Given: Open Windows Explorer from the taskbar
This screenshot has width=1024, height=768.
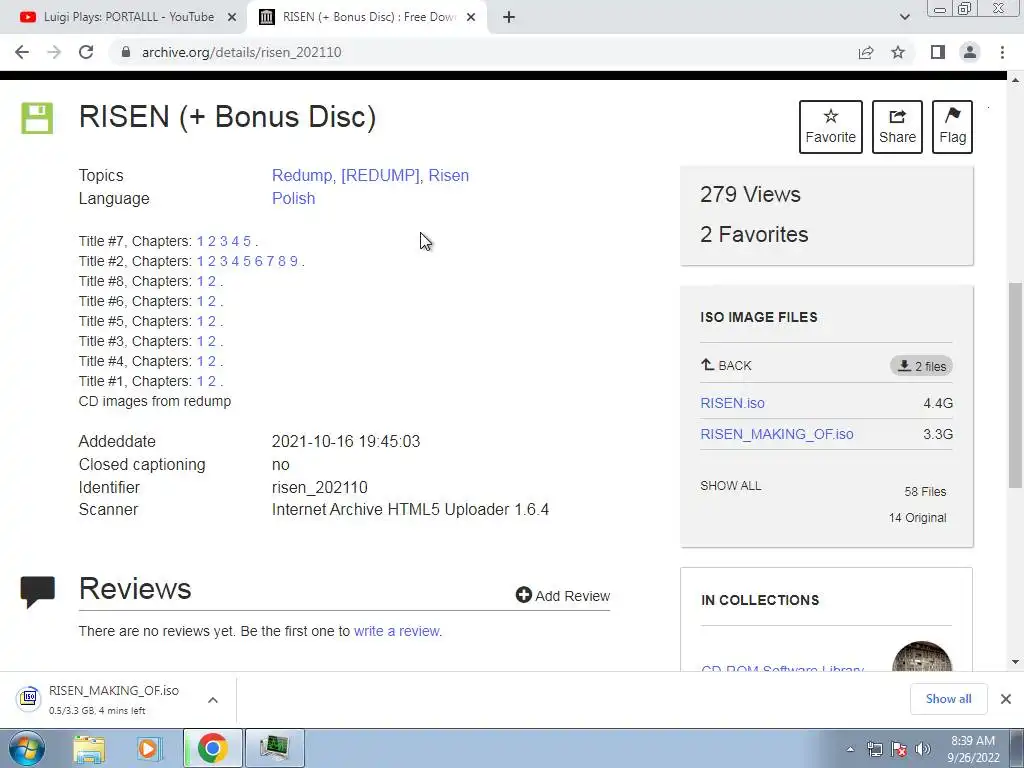Looking at the screenshot, I should click(89, 748).
